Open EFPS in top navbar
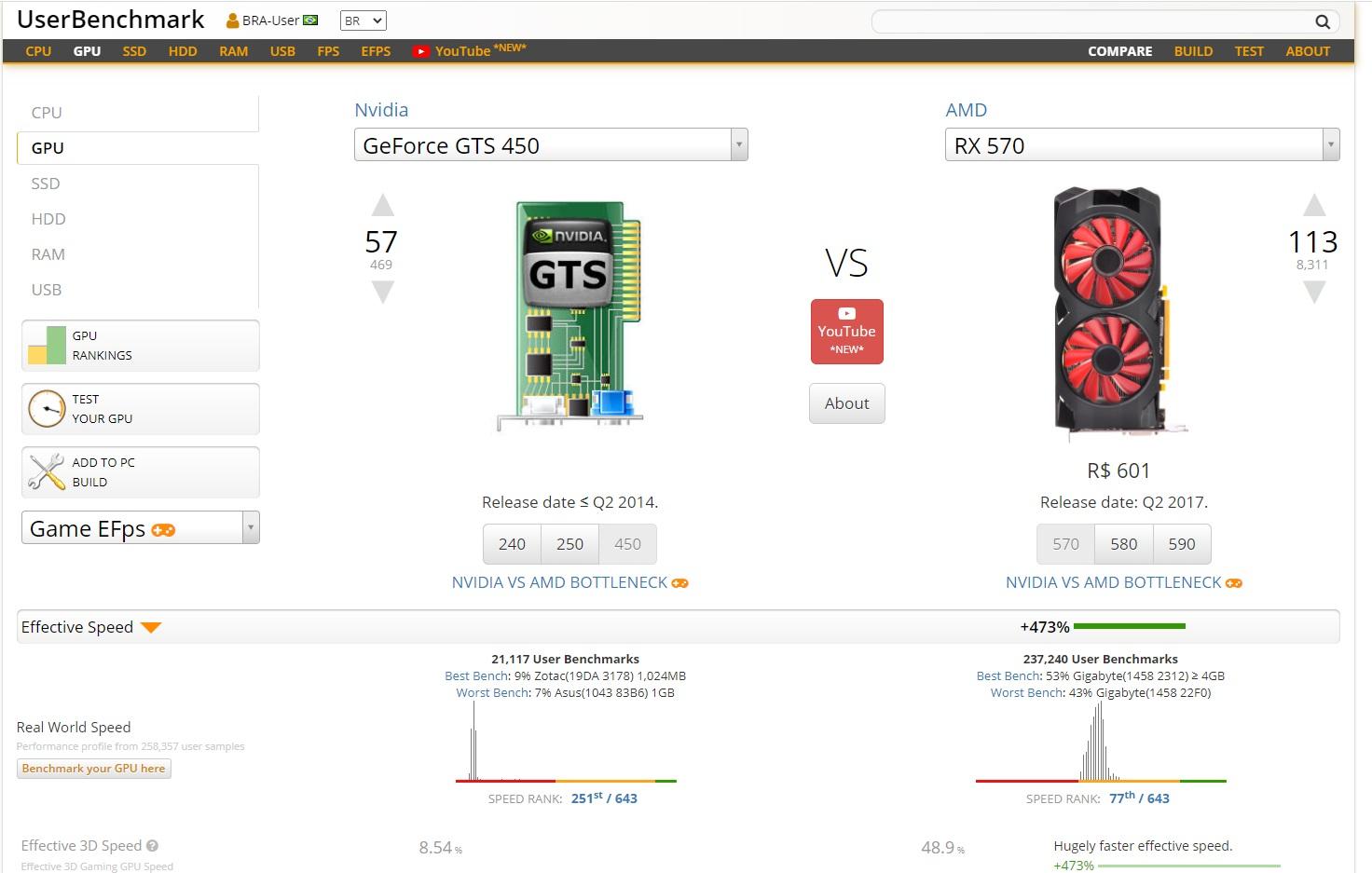This screenshot has height=873, width=1372. 376,51
